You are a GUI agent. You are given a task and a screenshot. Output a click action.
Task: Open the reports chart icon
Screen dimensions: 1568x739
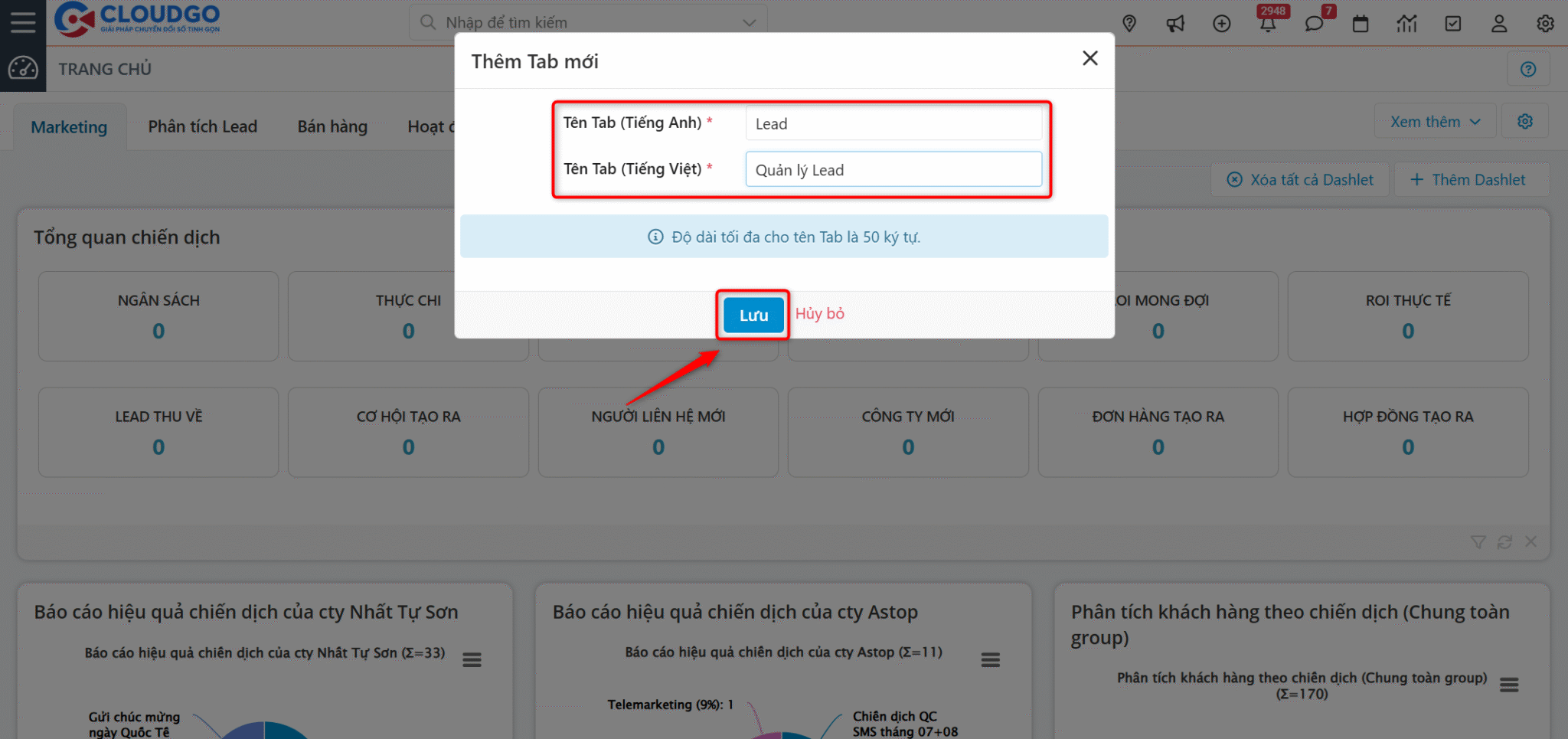tap(1406, 24)
